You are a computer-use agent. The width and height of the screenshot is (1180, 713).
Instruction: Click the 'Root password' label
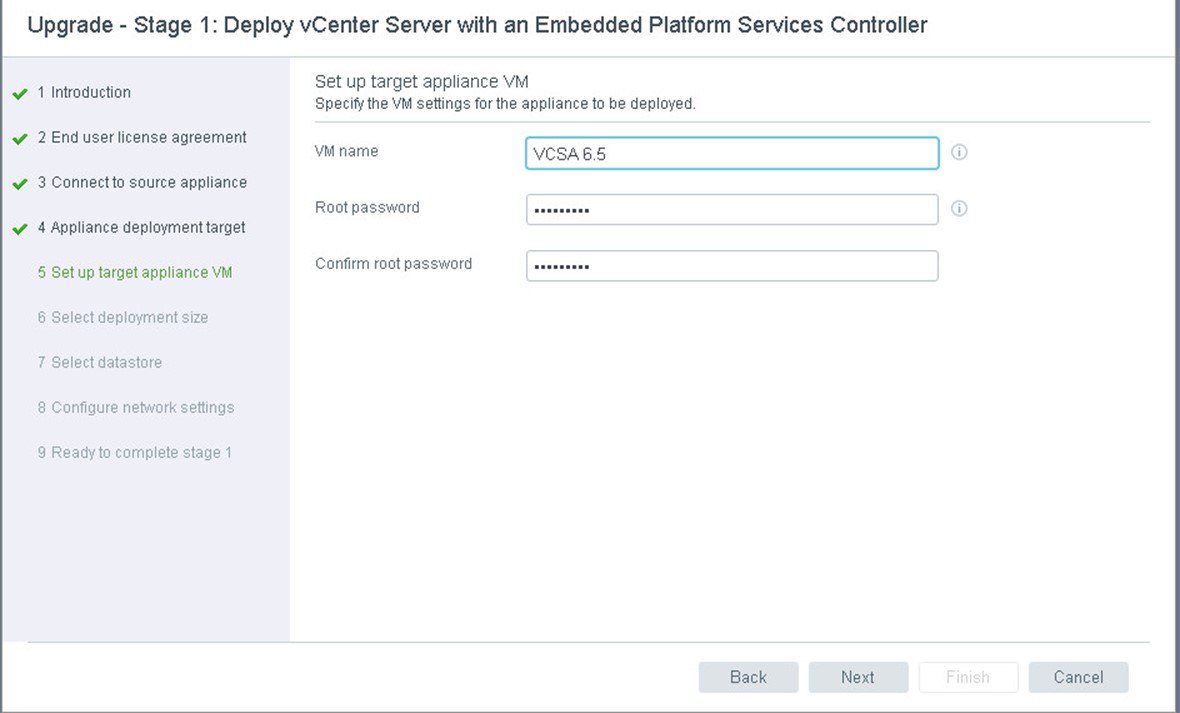point(367,208)
